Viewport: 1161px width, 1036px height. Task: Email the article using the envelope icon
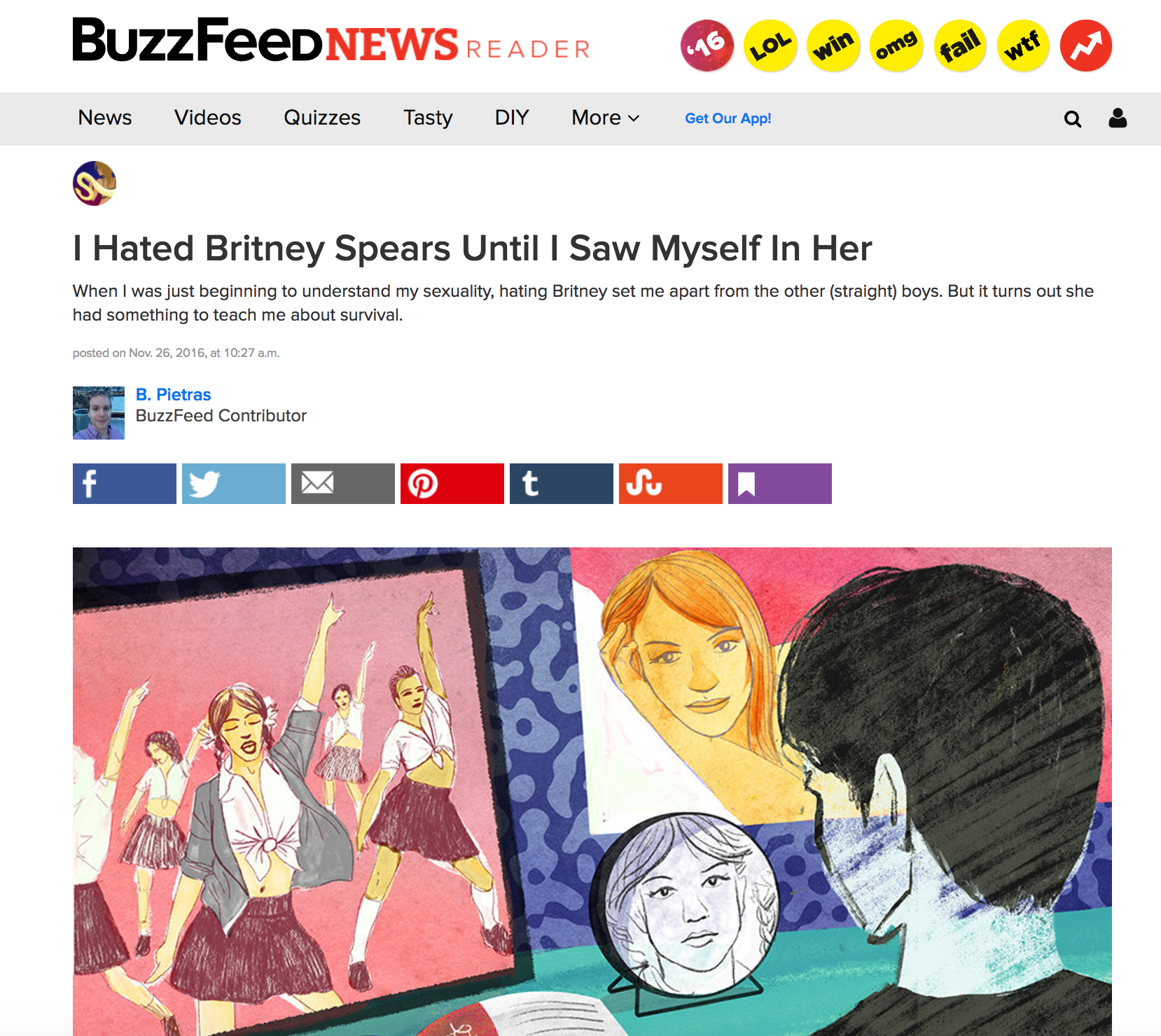coord(343,484)
